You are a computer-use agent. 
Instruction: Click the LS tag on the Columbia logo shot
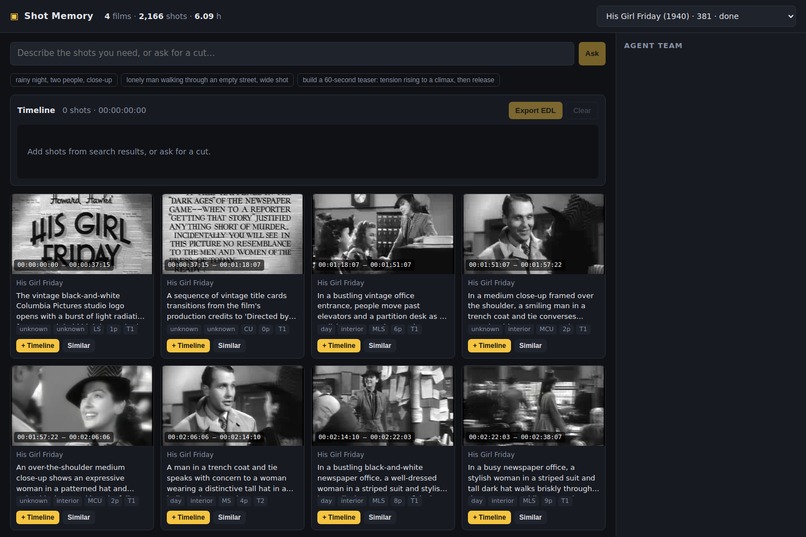pyautogui.click(x=97, y=329)
